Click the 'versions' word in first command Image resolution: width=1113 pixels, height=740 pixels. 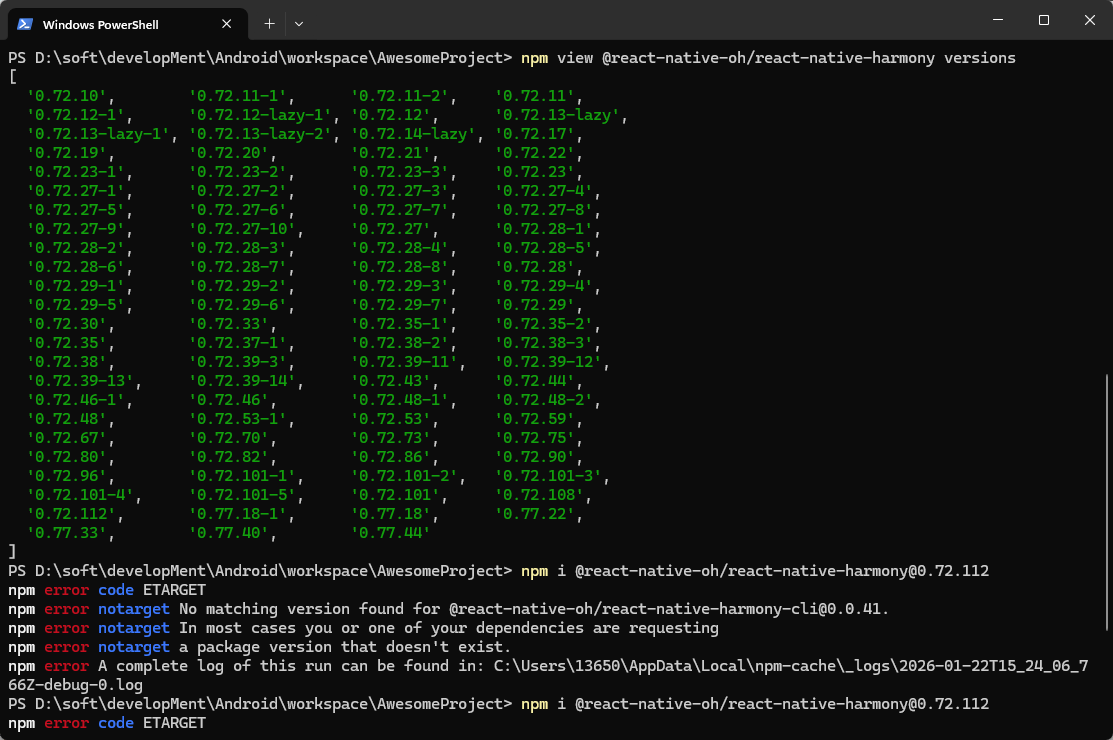point(980,58)
